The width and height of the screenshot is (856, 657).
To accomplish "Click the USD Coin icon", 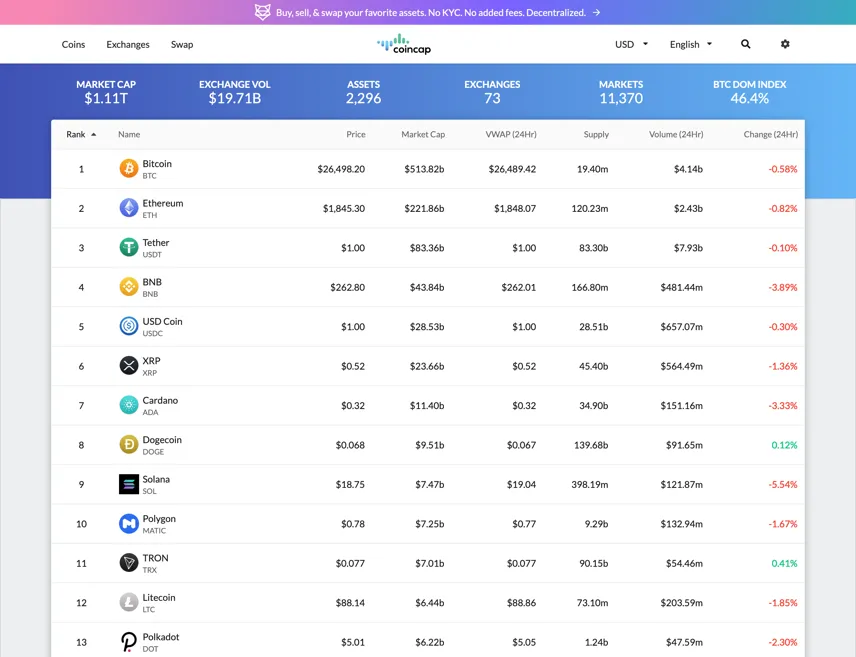I will (129, 326).
